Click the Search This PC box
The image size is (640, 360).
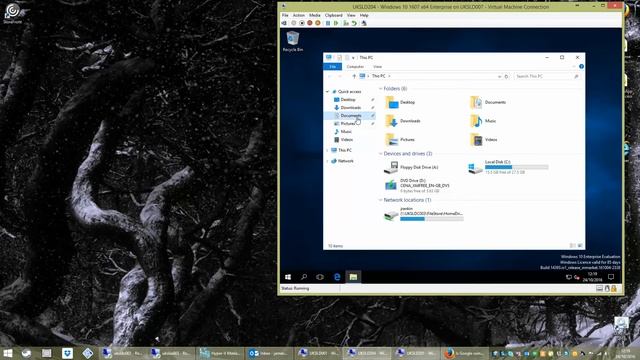(x=547, y=76)
